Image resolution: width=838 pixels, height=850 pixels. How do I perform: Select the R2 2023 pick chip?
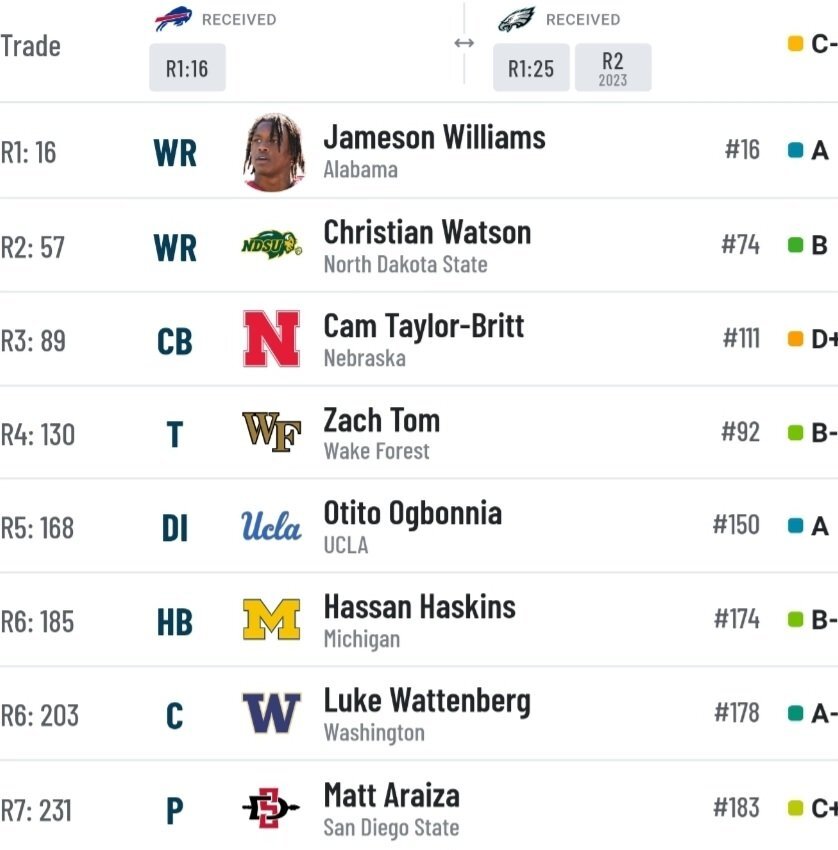click(x=613, y=68)
